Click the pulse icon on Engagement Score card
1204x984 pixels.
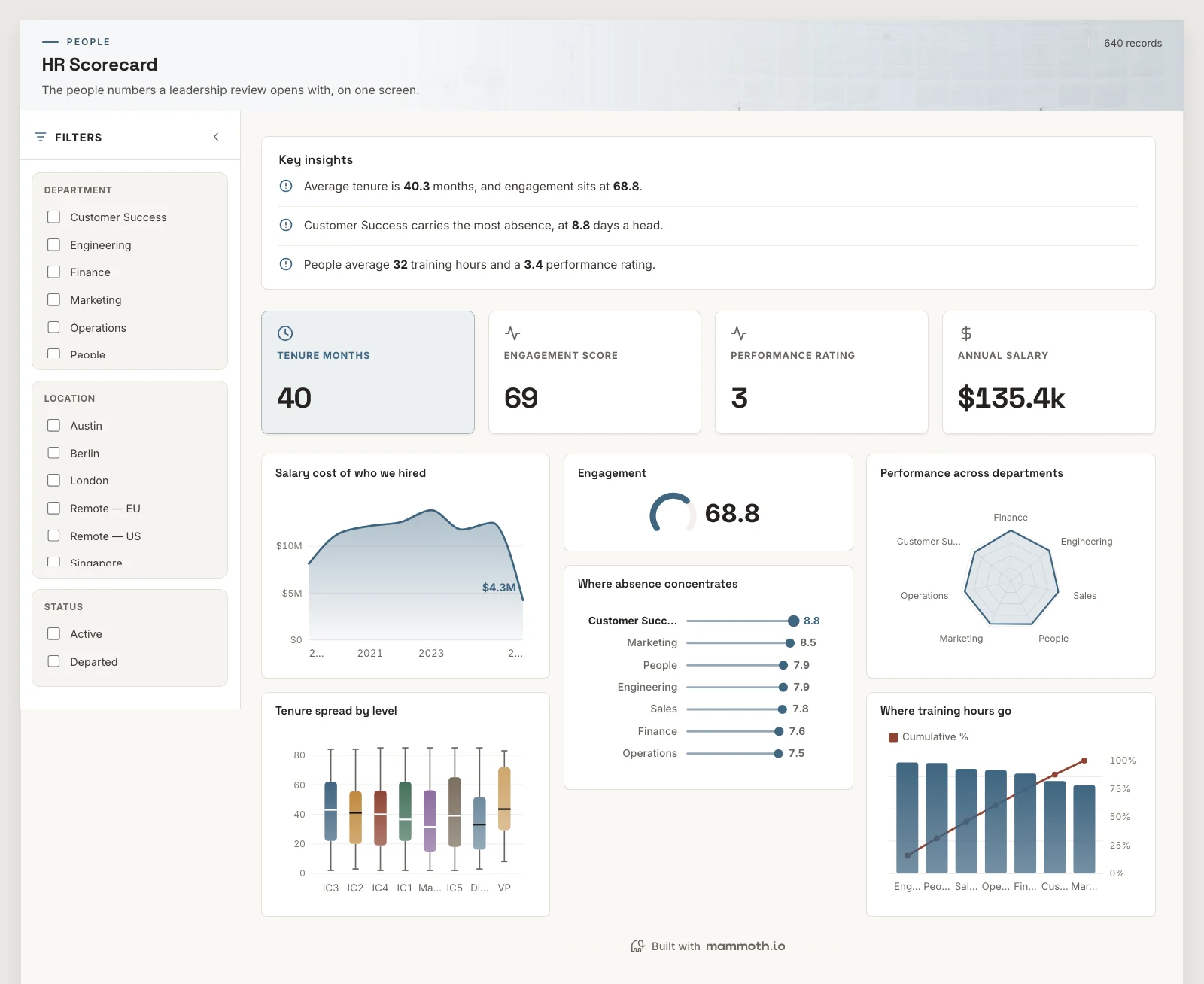click(x=512, y=333)
